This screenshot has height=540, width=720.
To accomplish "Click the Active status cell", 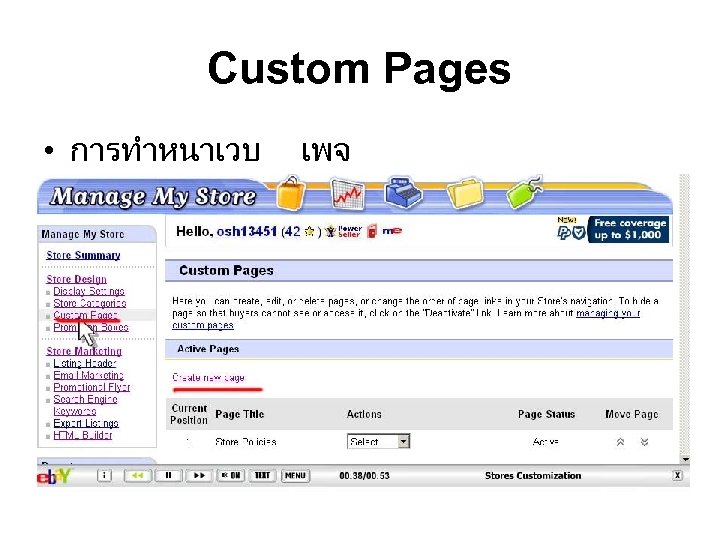I will click(546, 442).
